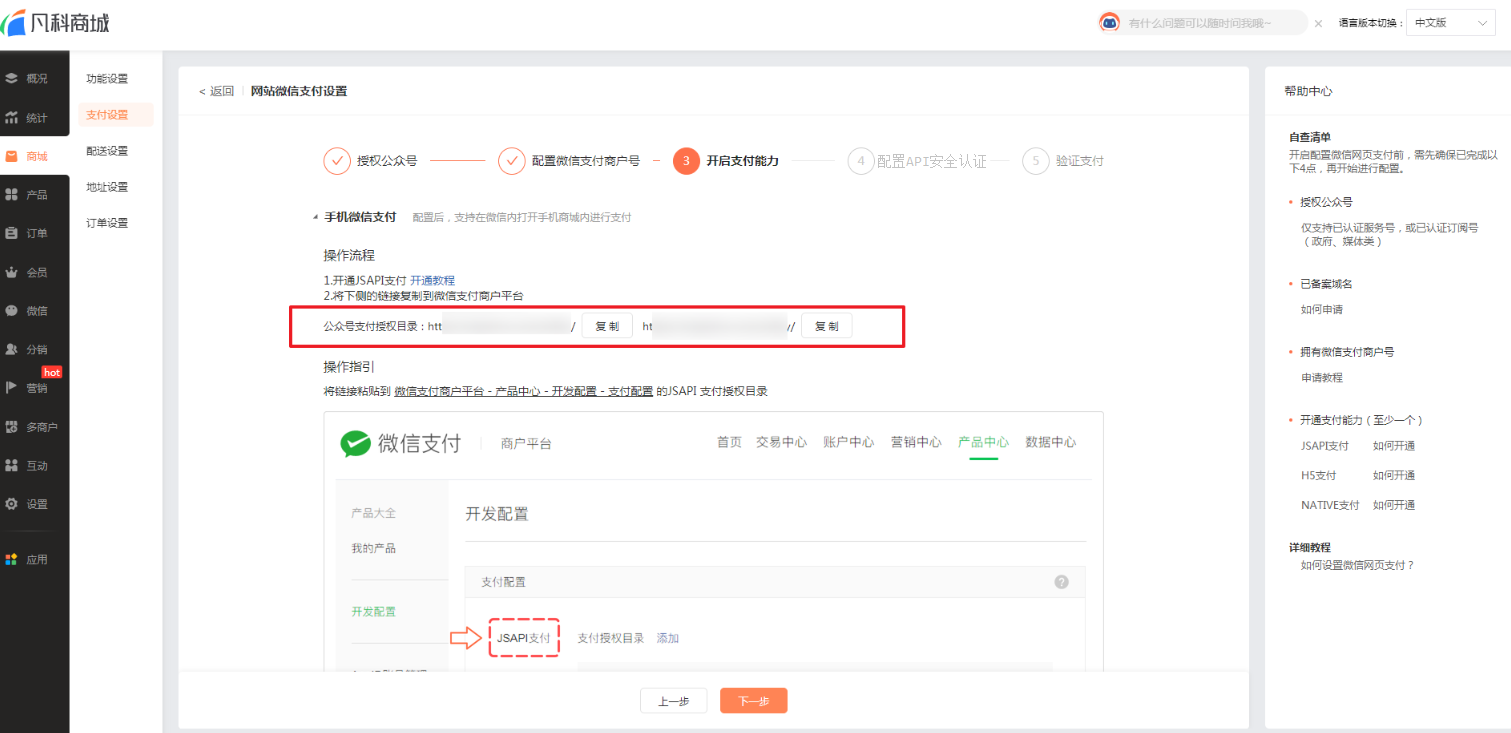This screenshot has width=1511, height=733.
Task: Open the 互动 interaction sidebar icon
Action: [x=12, y=465]
